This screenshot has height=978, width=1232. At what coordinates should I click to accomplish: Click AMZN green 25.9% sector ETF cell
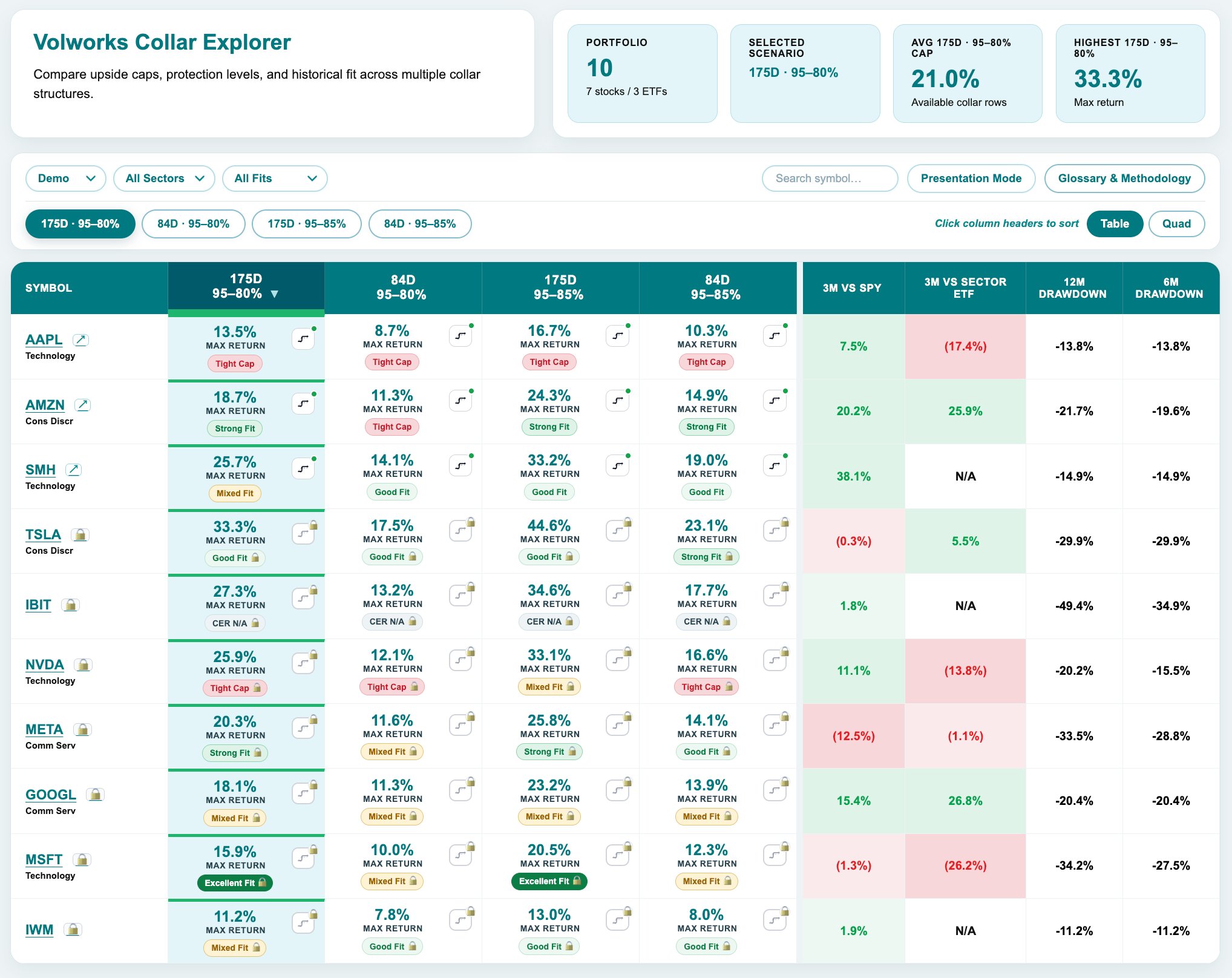pos(965,411)
